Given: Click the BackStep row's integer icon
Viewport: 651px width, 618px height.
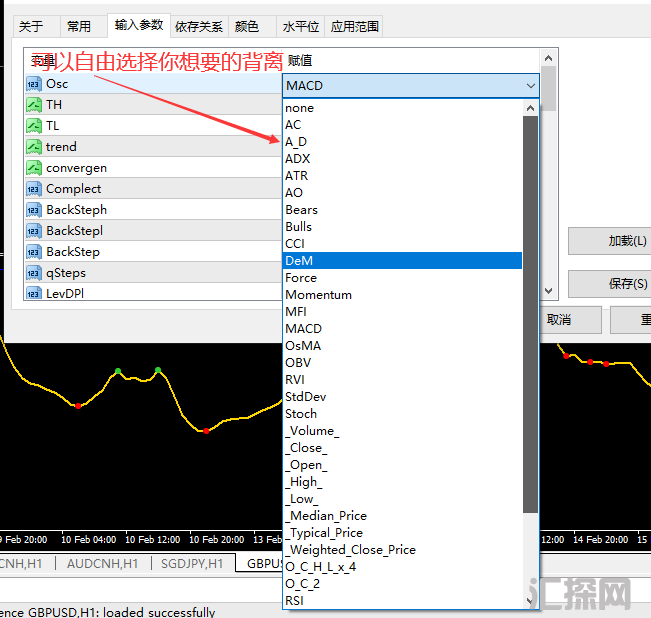Looking at the screenshot, I should (x=34, y=252).
